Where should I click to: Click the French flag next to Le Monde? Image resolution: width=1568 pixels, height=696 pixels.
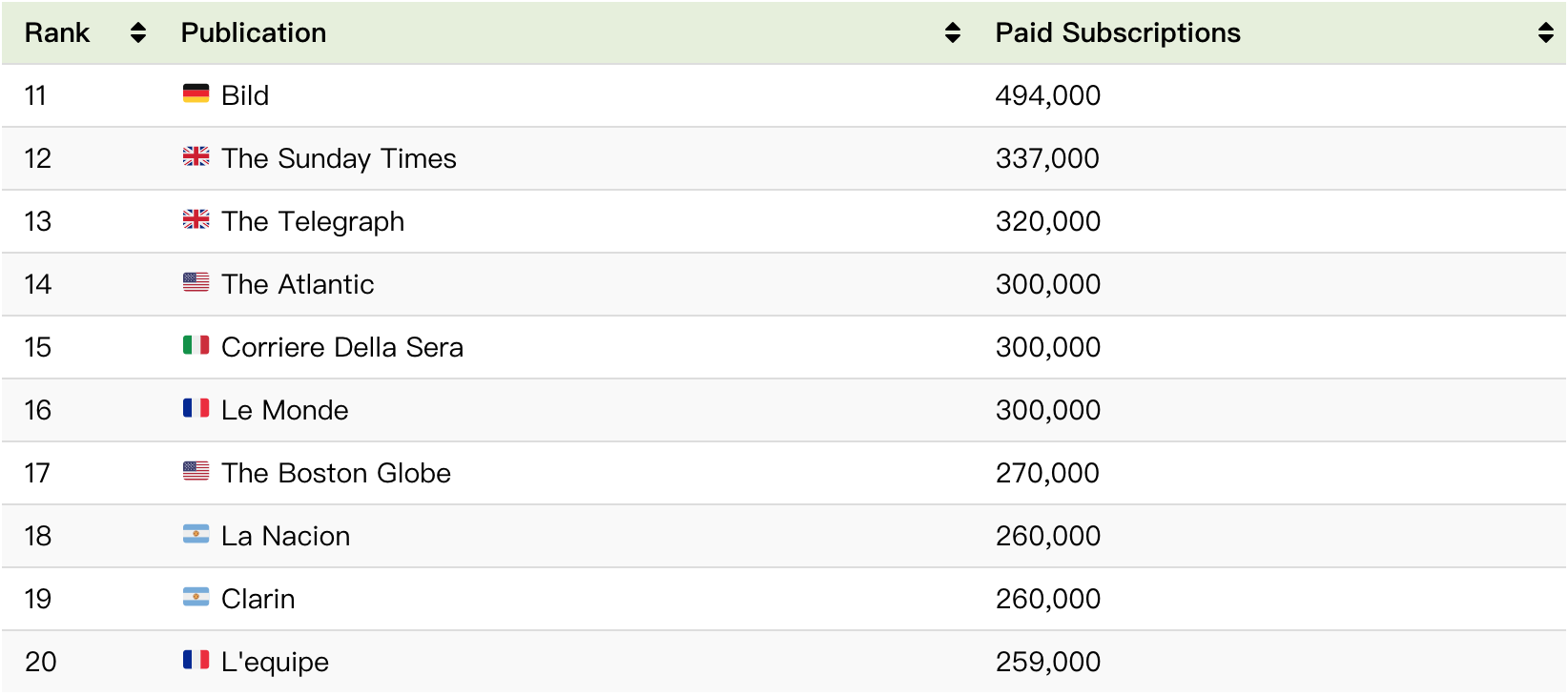point(196,408)
